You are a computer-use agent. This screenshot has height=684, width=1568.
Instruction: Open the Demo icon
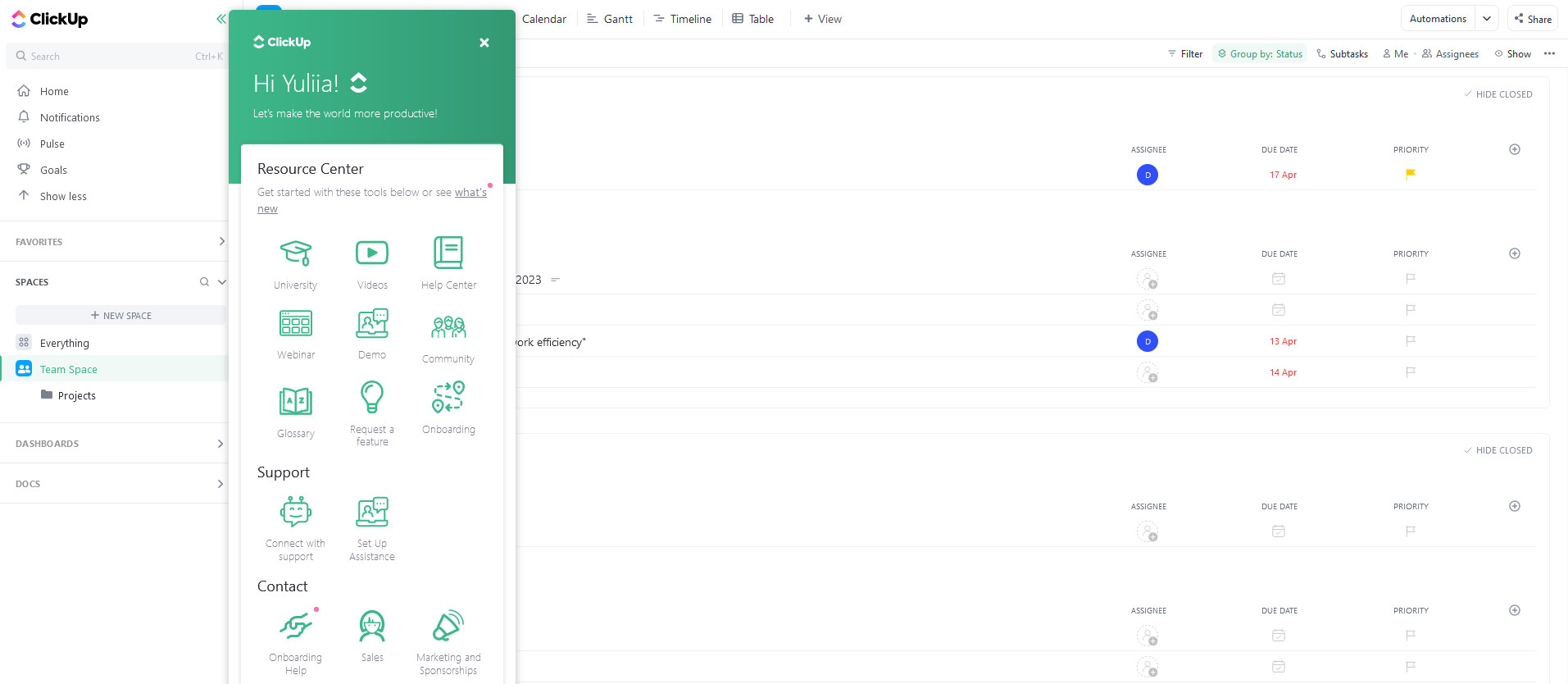coord(372,324)
